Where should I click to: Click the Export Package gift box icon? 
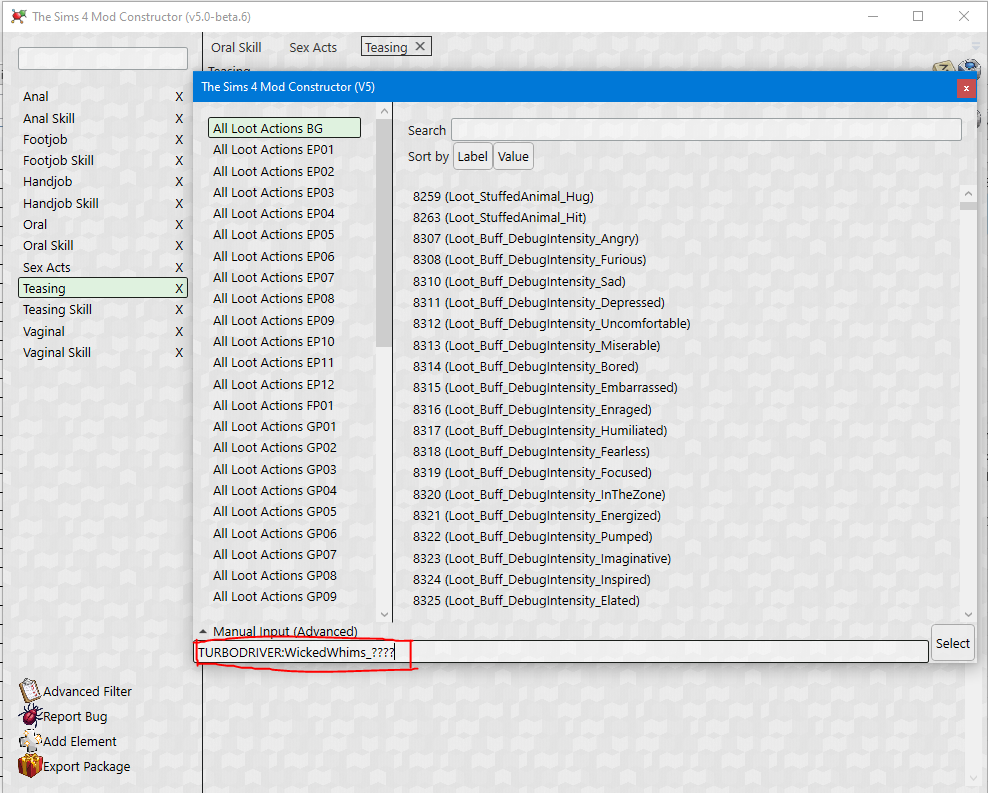pyautogui.click(x=30, y=766)
